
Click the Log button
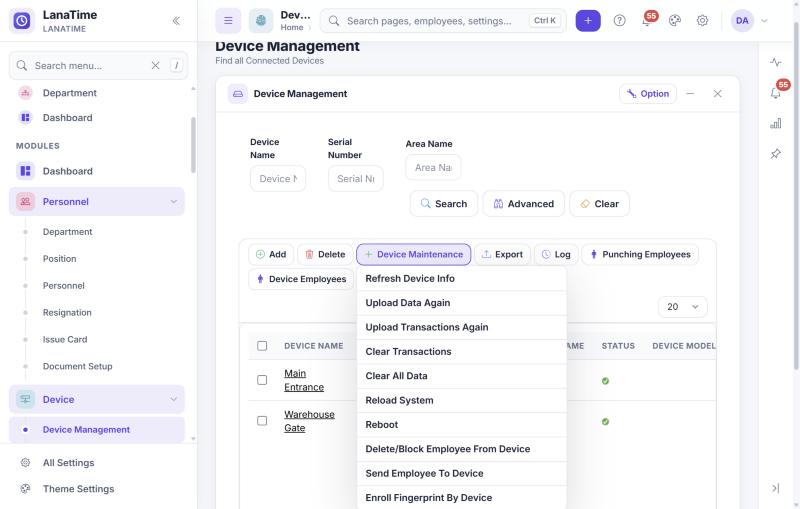556,254
